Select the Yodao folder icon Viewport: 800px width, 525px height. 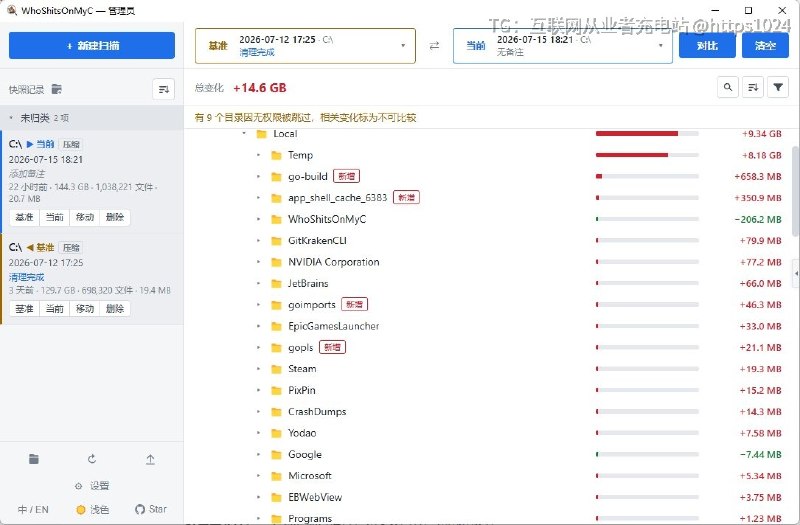point(276,433)
